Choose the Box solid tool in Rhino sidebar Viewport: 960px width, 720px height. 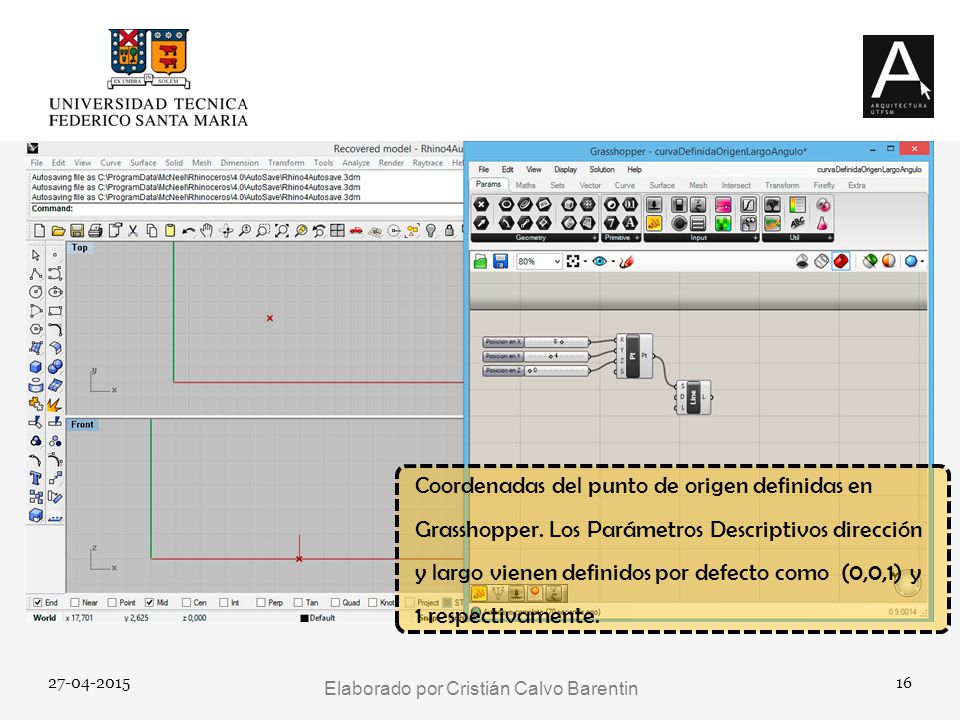click(36, 367)
